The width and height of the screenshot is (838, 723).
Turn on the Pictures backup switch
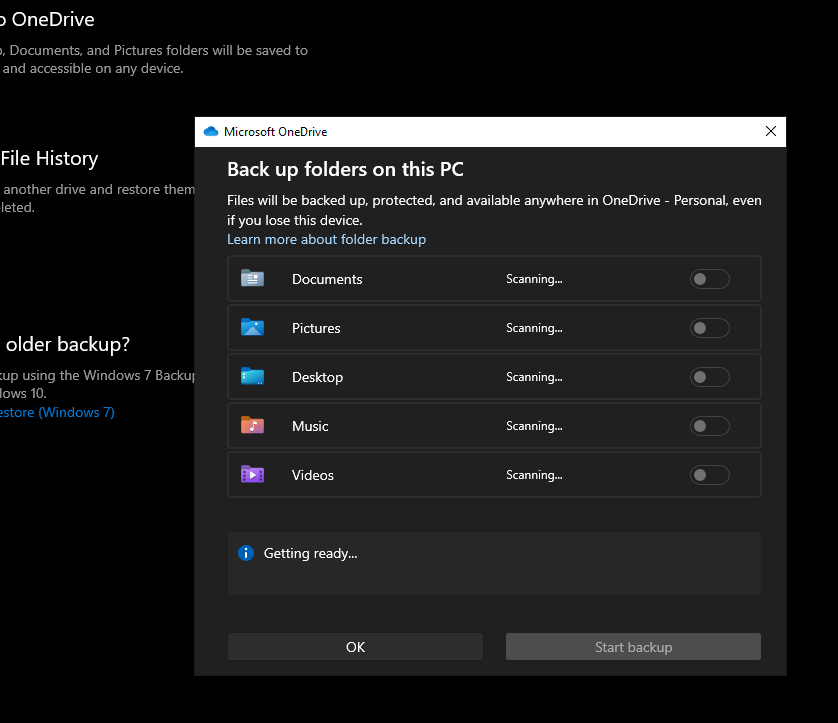tap(710, 328)
